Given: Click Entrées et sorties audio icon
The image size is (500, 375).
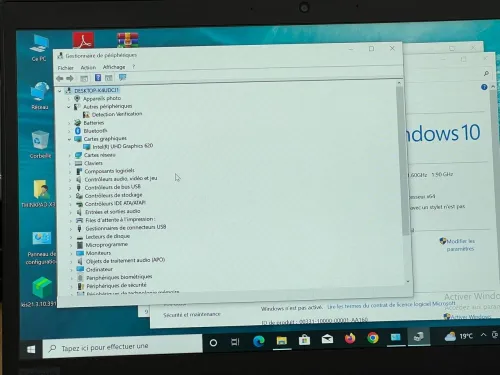Looking at the screenshot, I should click(79, 212).
